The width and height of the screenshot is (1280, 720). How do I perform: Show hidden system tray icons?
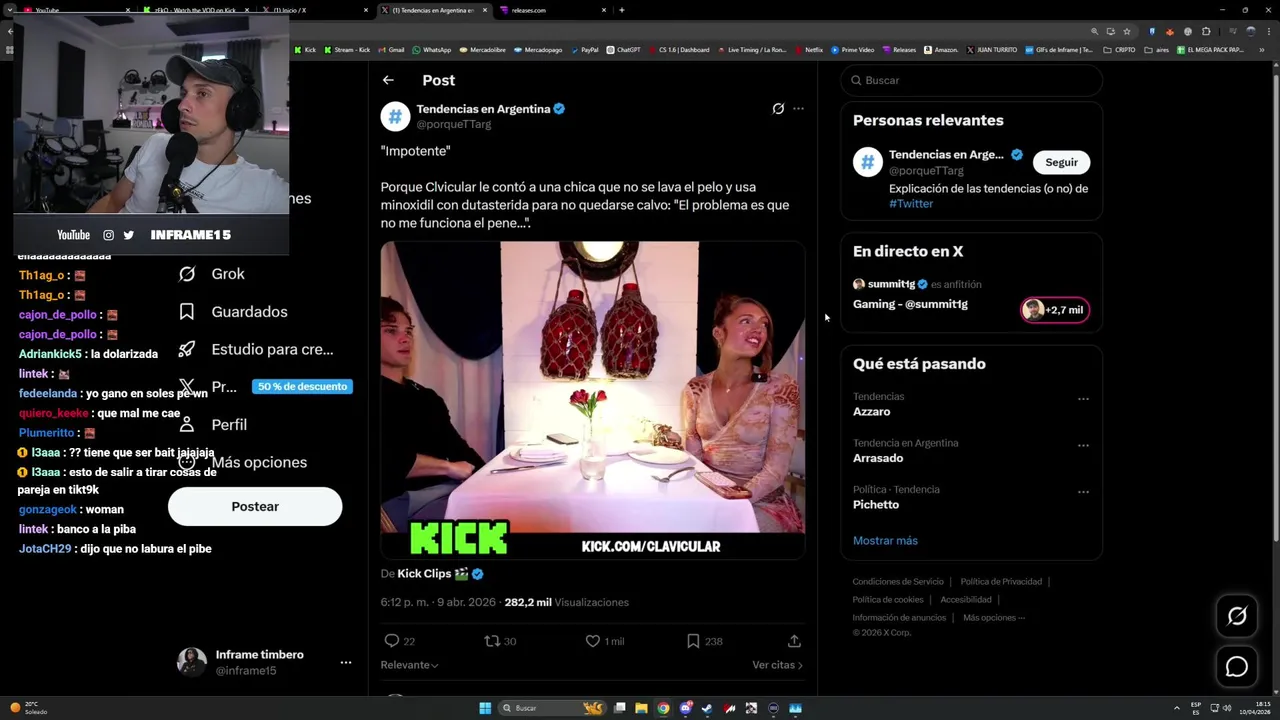[1177, 708]
